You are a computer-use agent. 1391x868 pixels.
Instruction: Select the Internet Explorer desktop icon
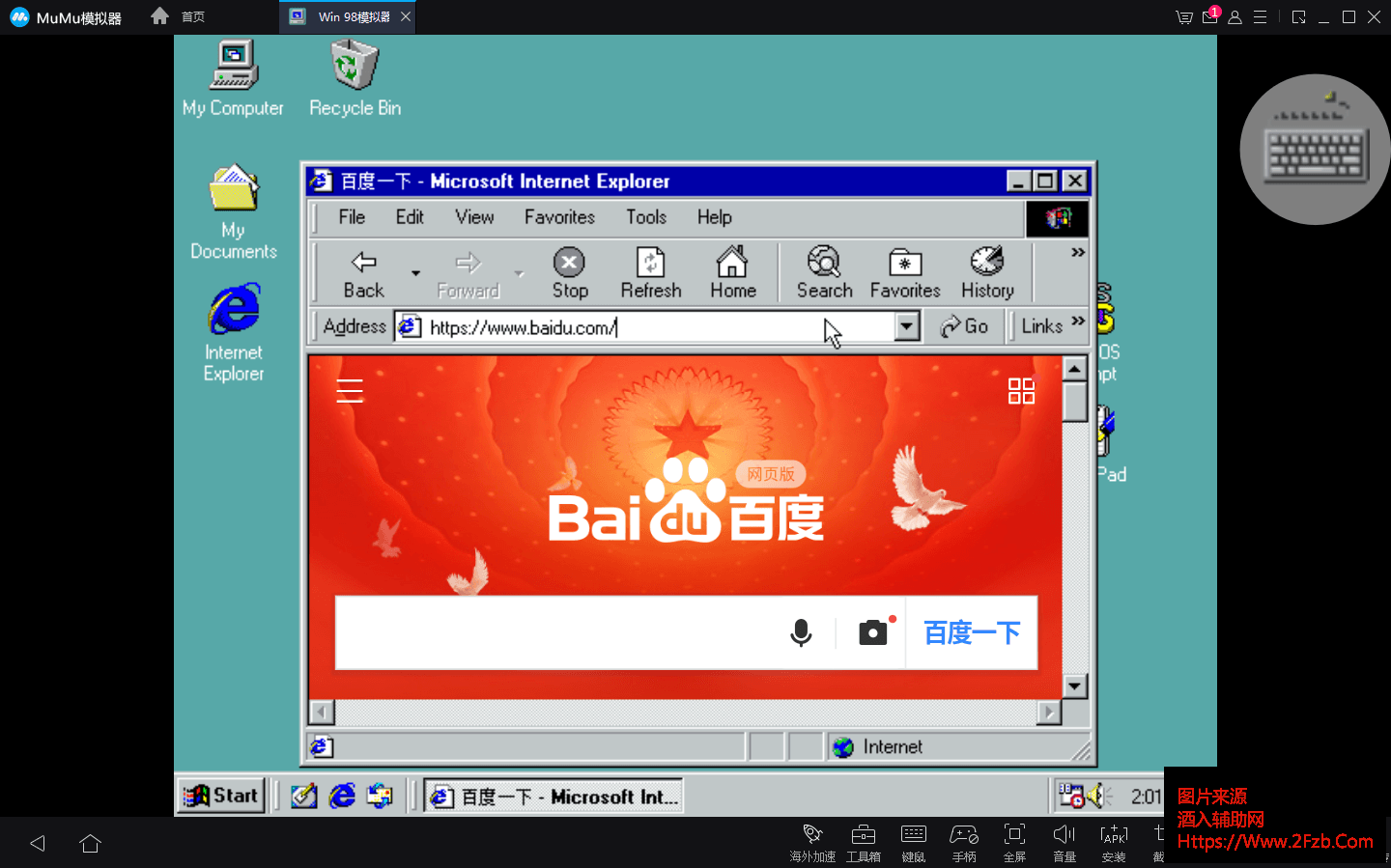pyautogui.click(x=234, y=333)
